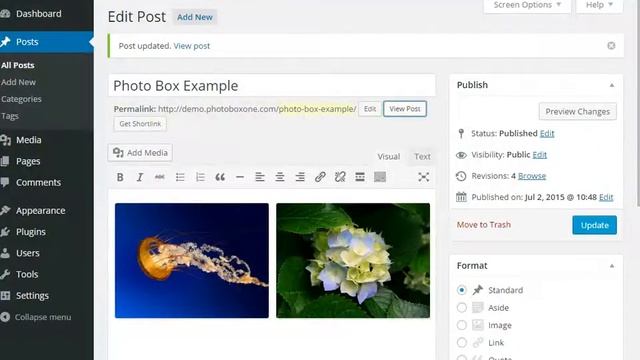Screen dimensions: 640x360
Task: Select the Link post format
Action: (x=462, y=342)
